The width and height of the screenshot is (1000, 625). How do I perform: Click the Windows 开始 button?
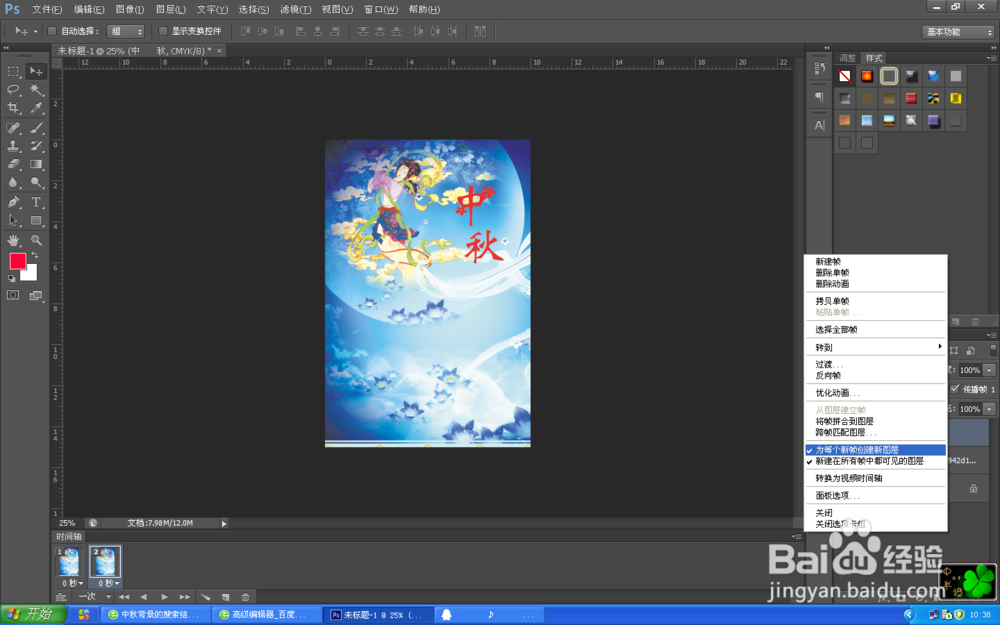33,615
